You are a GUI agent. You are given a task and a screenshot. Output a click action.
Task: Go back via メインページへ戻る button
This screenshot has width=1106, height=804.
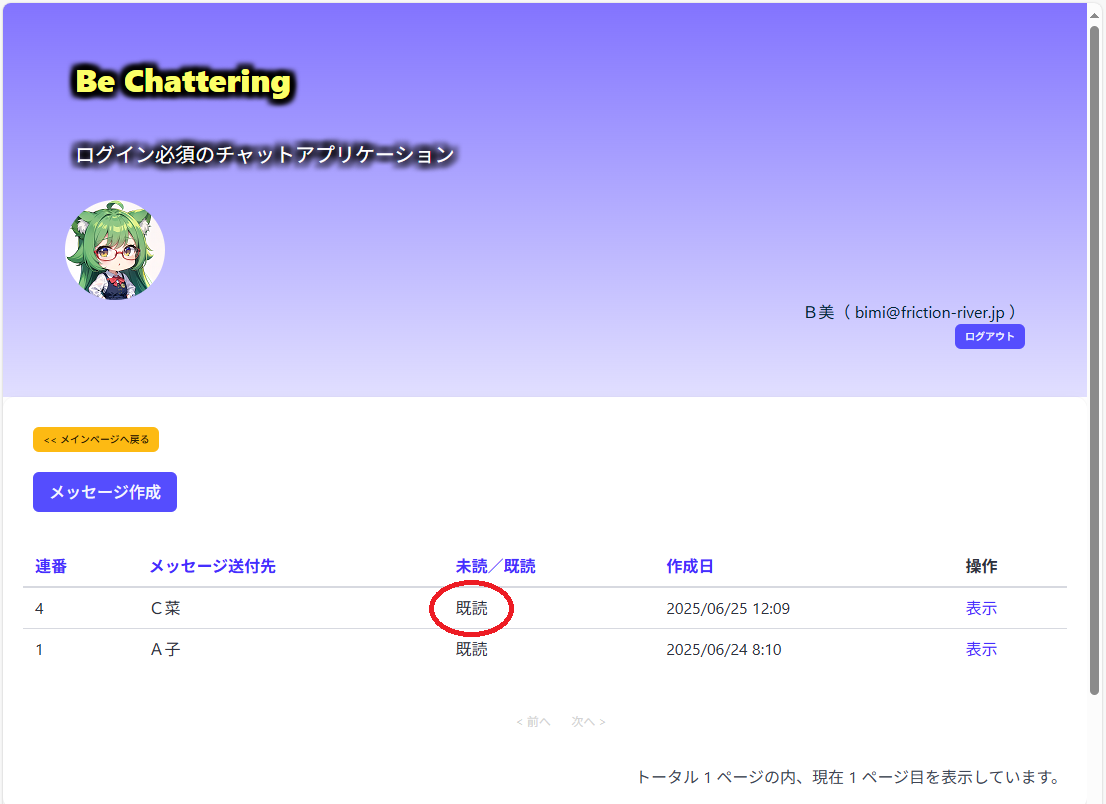click(96, 439)
